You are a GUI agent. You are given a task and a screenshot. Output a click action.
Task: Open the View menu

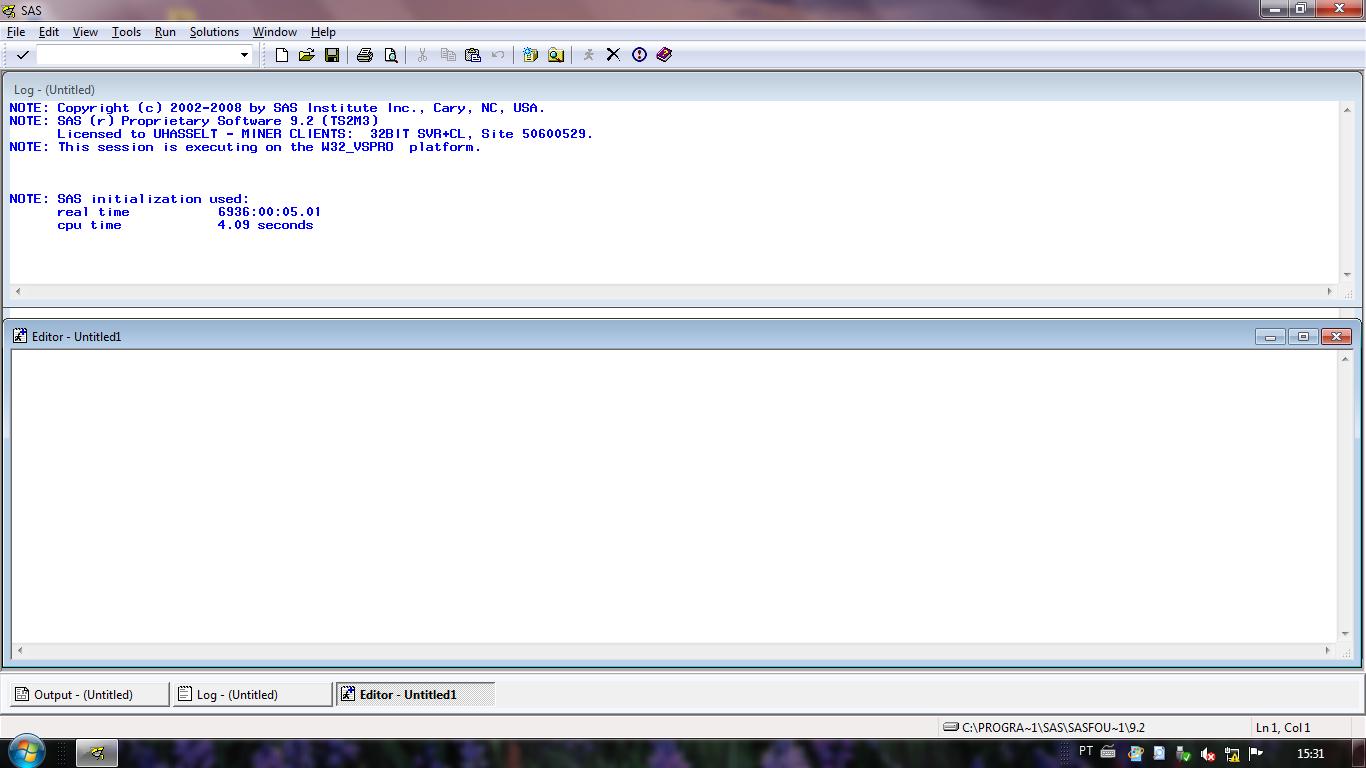[x=85, y=32]
